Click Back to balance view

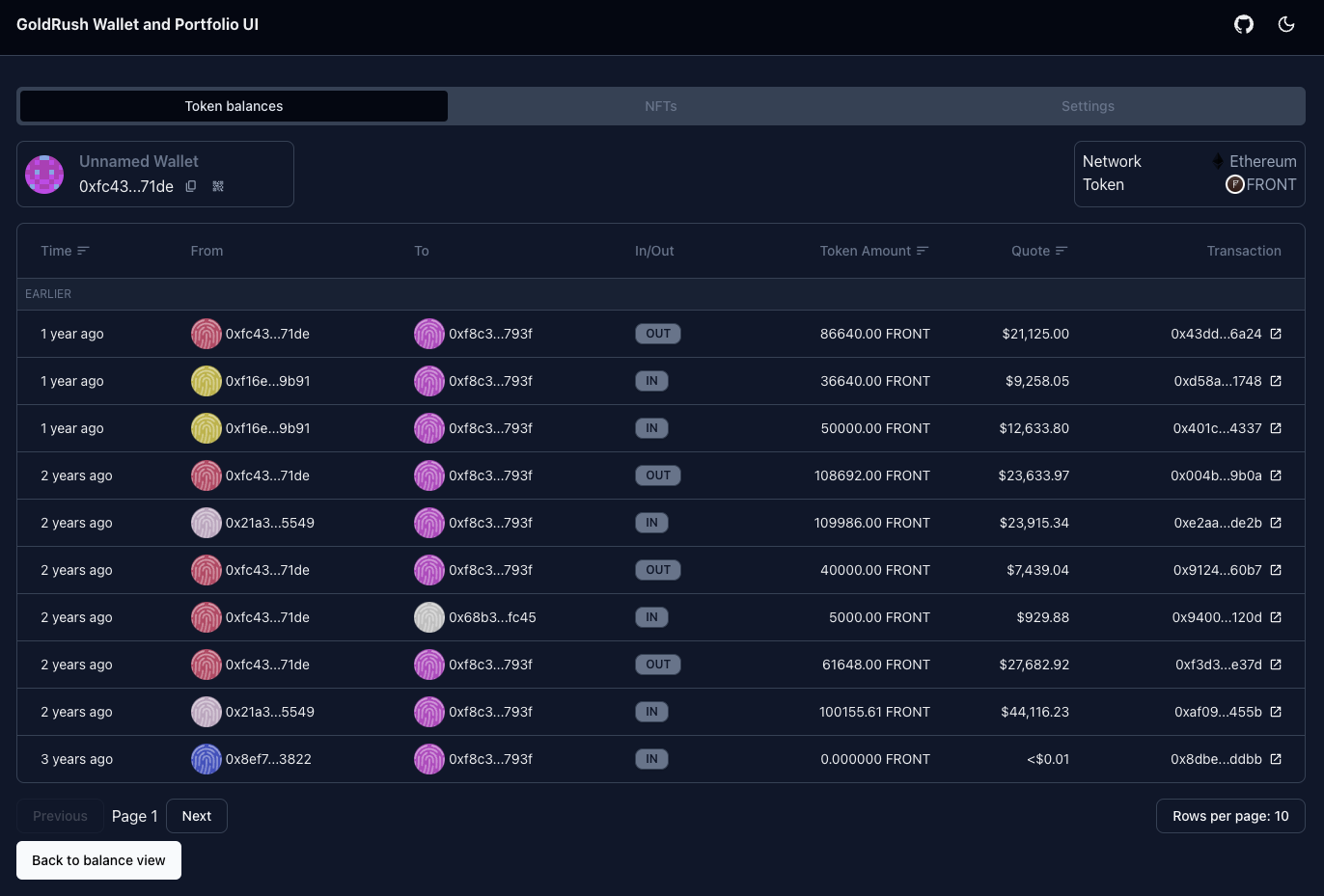tap(98, 859)
